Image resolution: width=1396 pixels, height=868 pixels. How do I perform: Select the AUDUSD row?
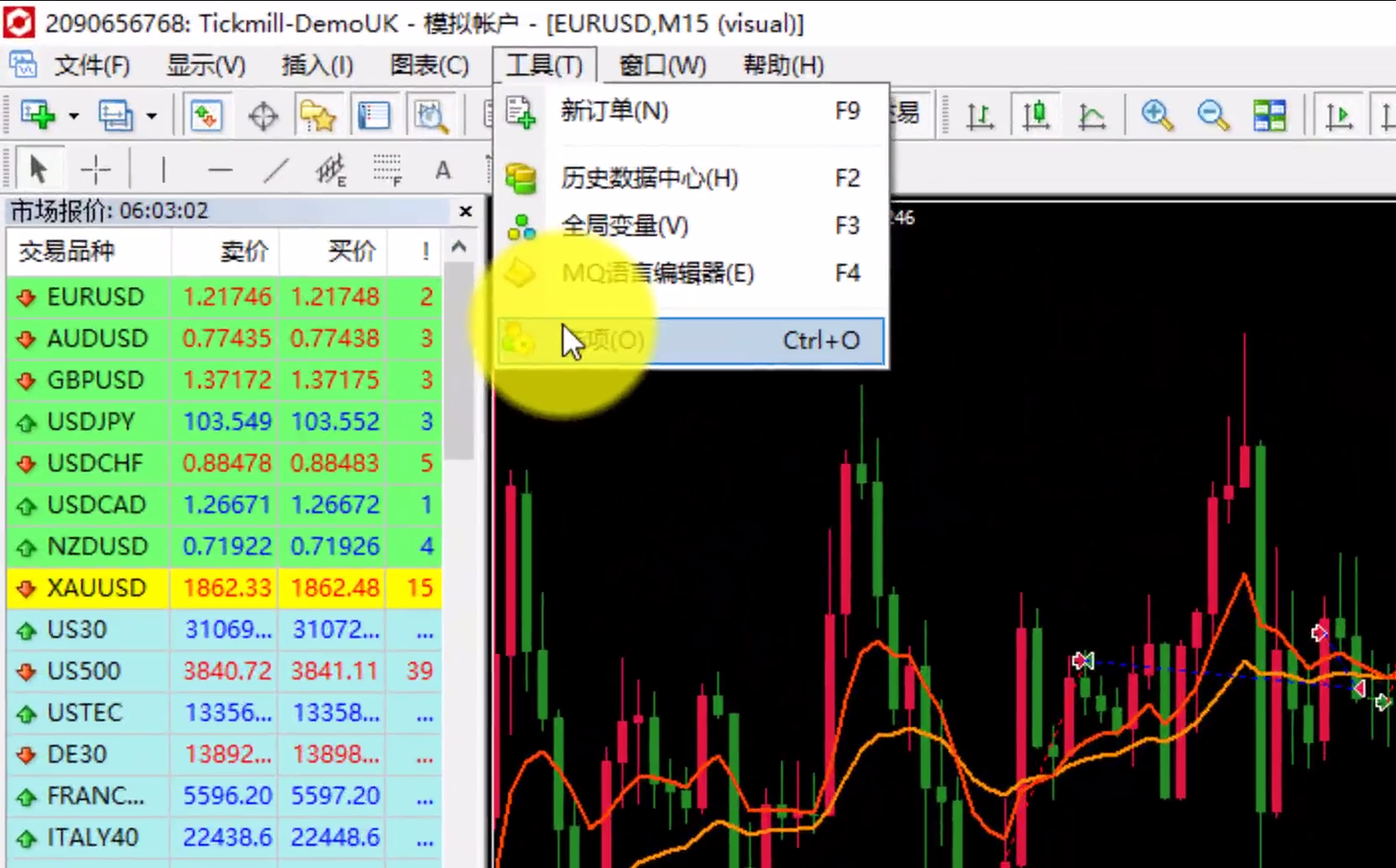[x=224, y=338]
